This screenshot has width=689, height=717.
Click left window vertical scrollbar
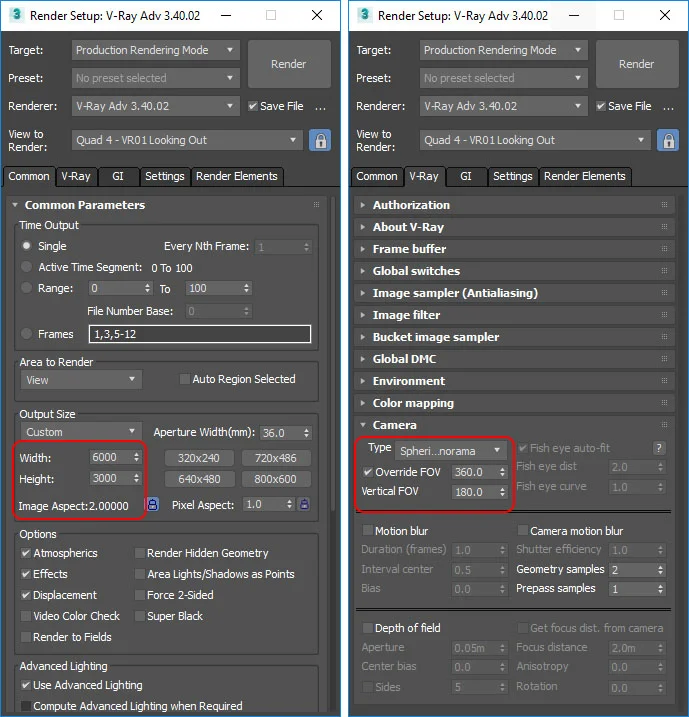[x=333, y=354]
